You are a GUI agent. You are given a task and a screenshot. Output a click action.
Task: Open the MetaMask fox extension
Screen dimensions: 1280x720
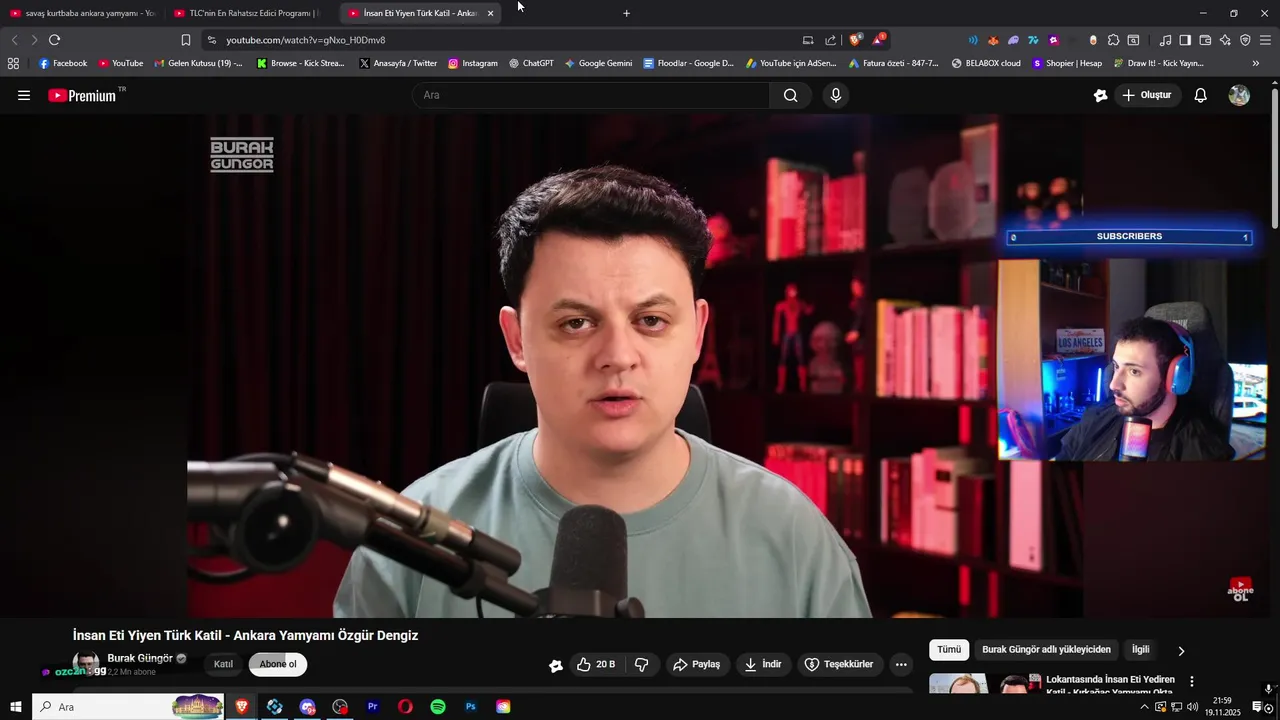(x=993, y=40)
